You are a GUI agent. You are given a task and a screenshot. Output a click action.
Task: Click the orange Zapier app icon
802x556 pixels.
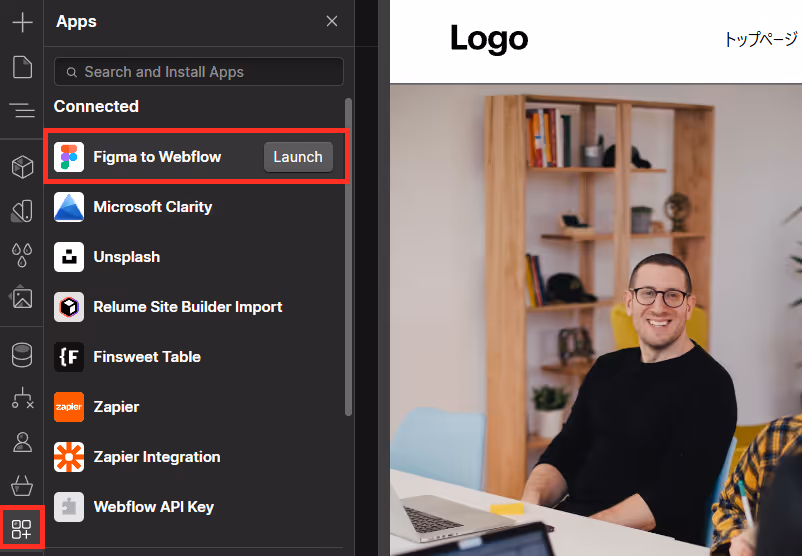pyautogui.click(x=69, y=407)
